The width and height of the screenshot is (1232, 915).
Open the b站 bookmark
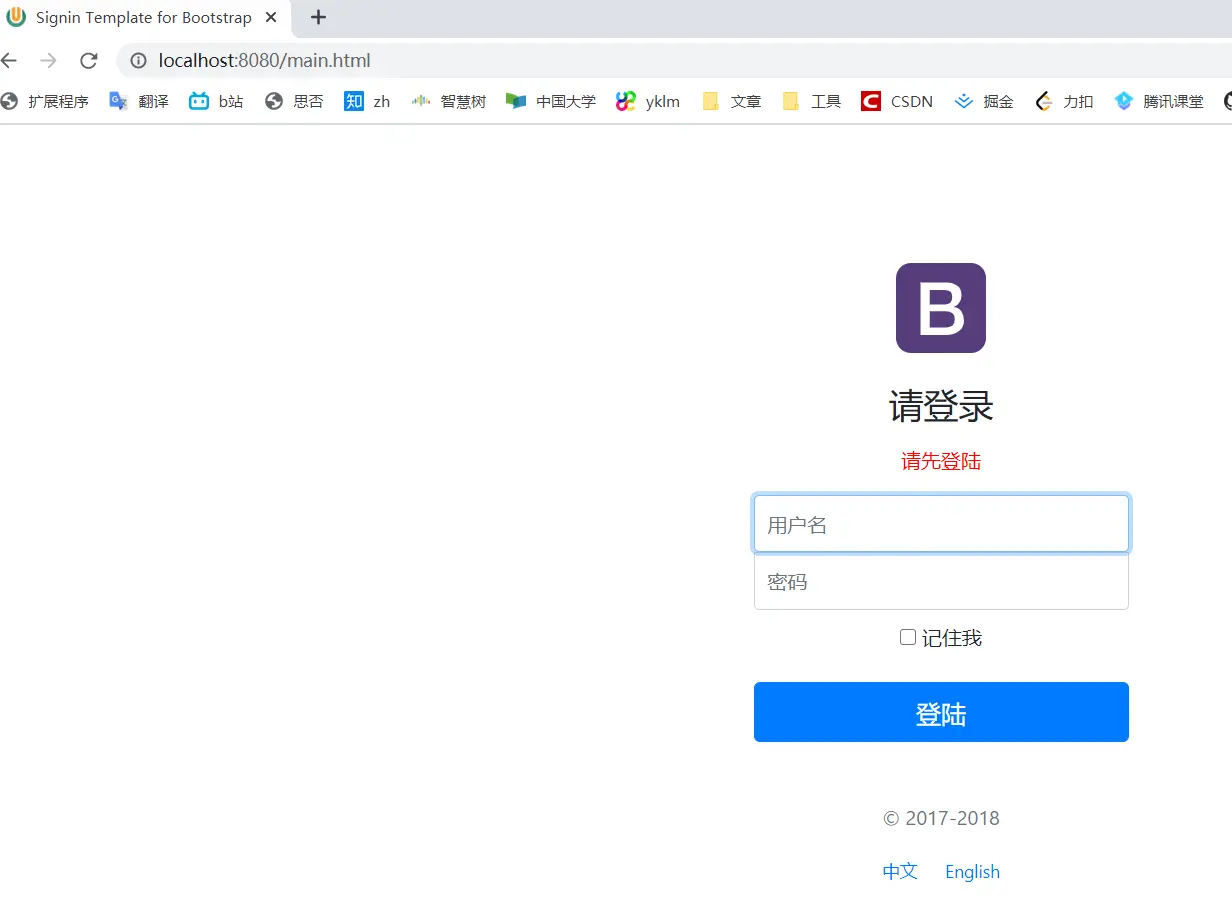216,101
